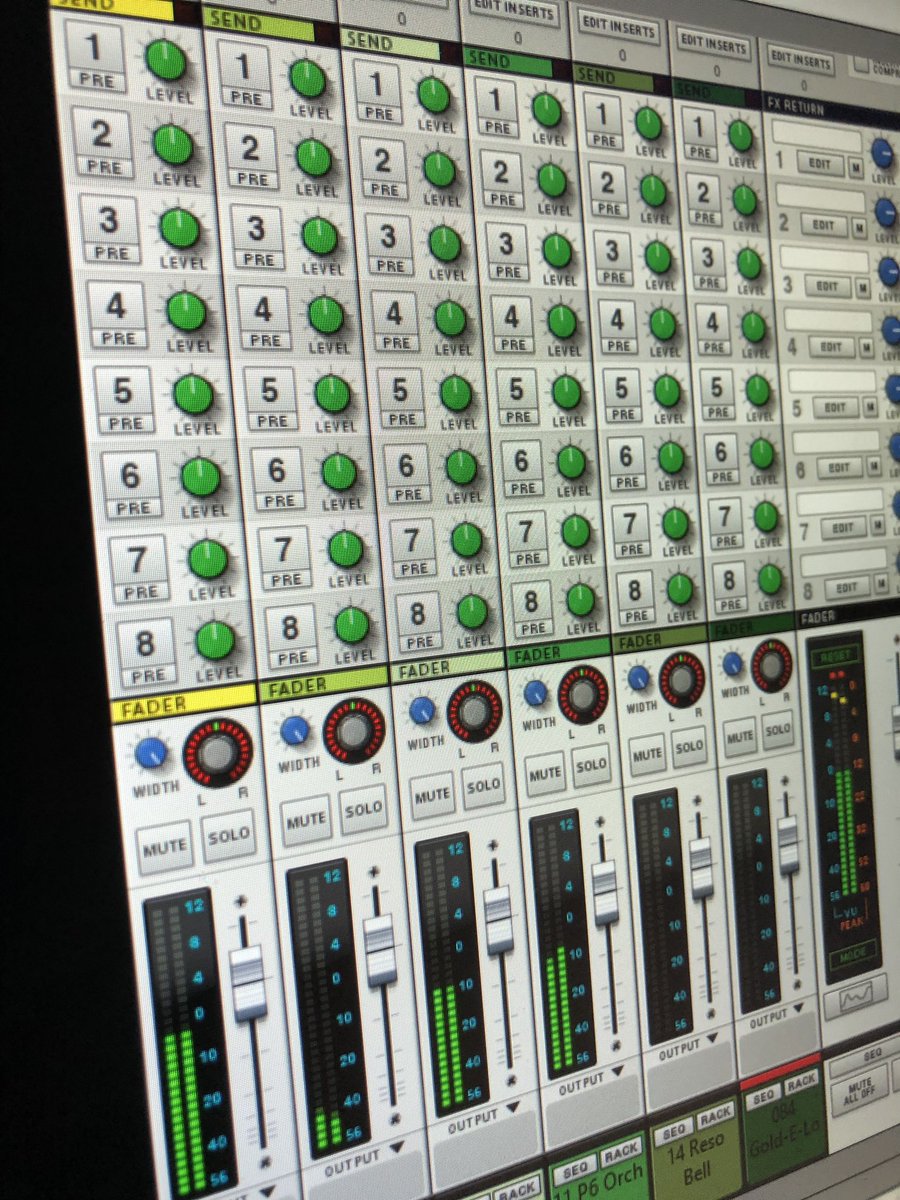
Task: Click the EDIT button for FX Return 2
Action: pos(824,225)
